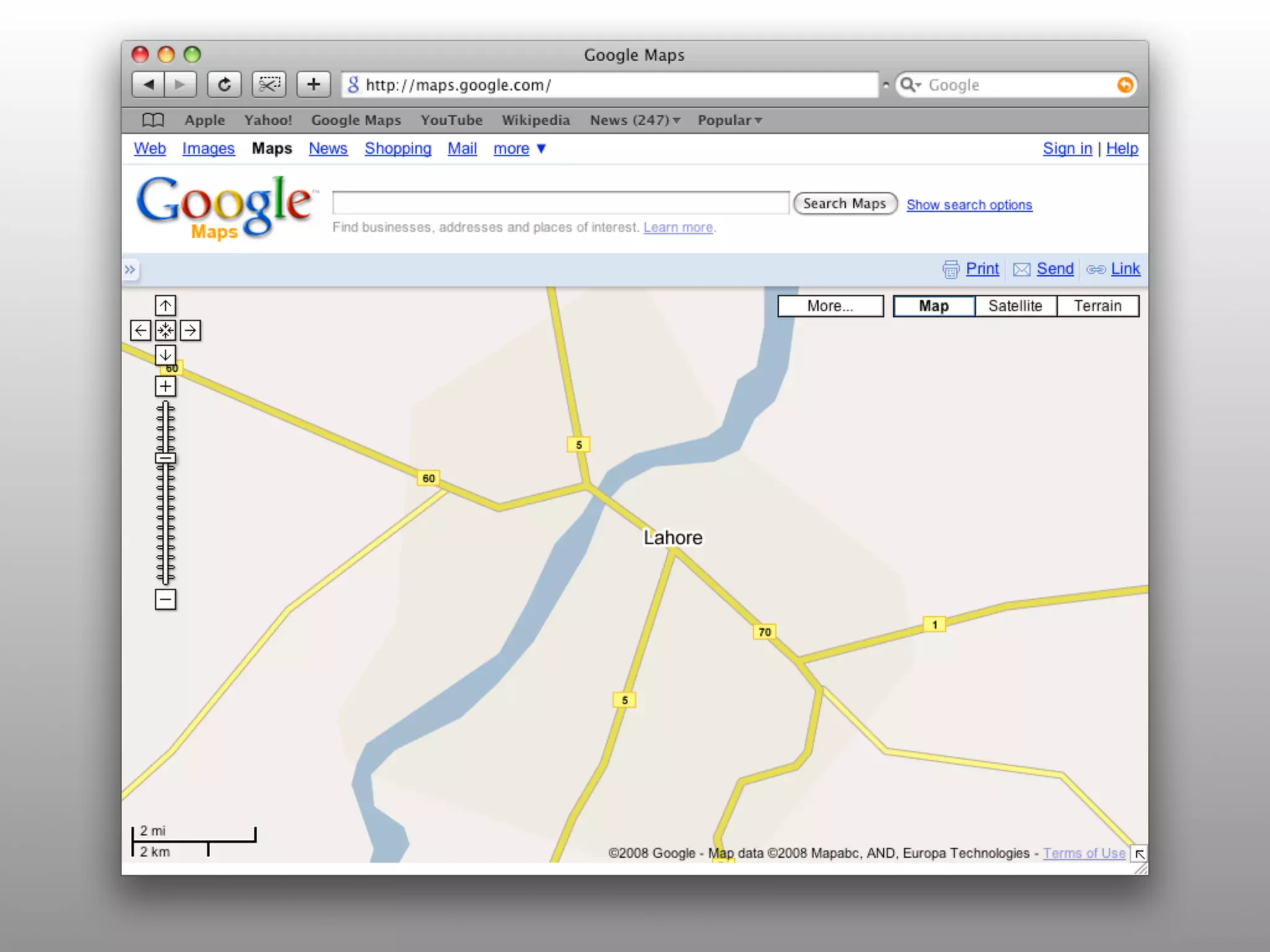Open the Wikipedia bookmark
The width and height of the screenshot is (1270, 952).
click(536, 120)
